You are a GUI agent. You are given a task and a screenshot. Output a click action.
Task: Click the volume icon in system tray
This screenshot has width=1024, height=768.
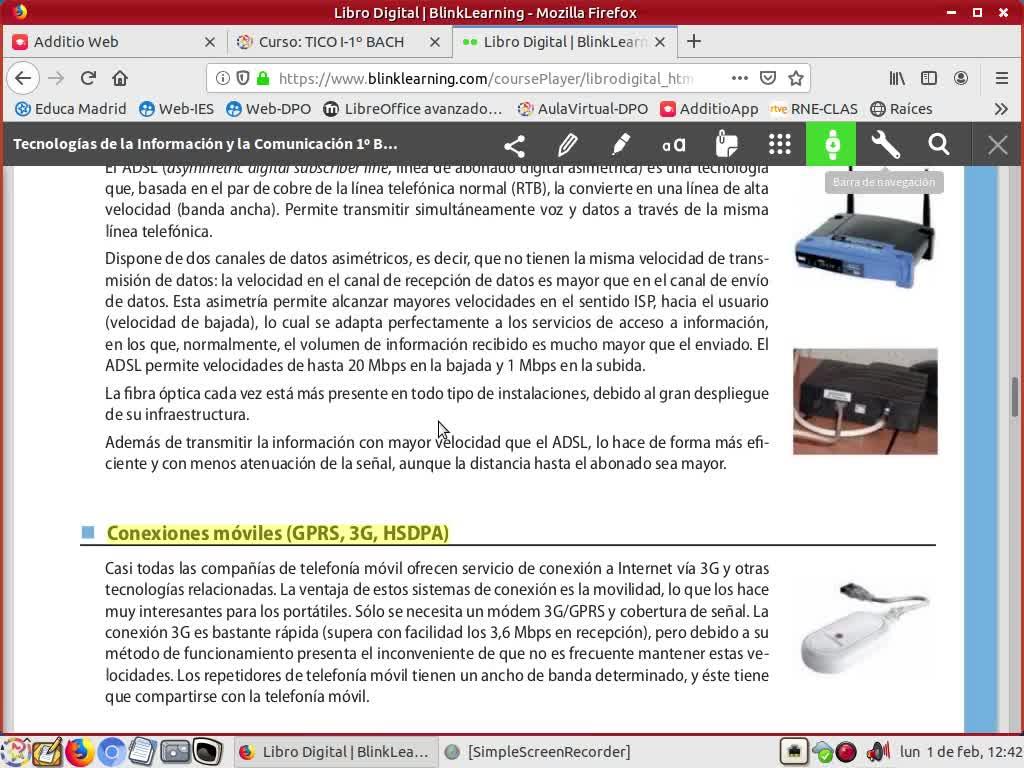click(877, 752)
